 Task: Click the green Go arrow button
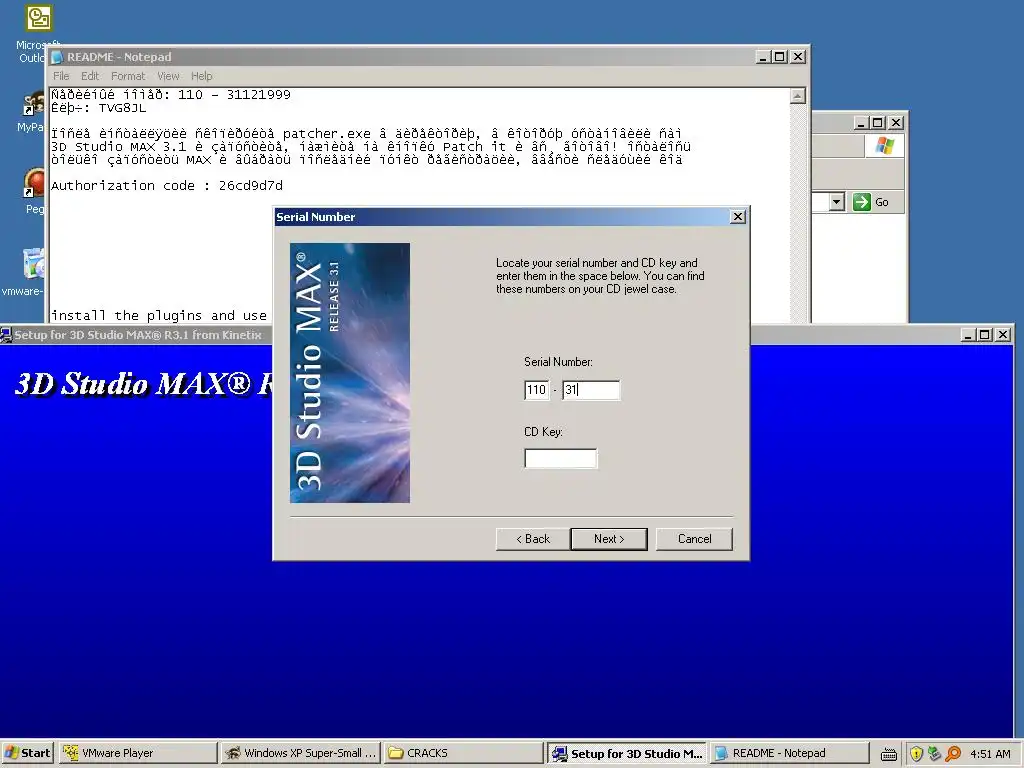click(862, 202)
